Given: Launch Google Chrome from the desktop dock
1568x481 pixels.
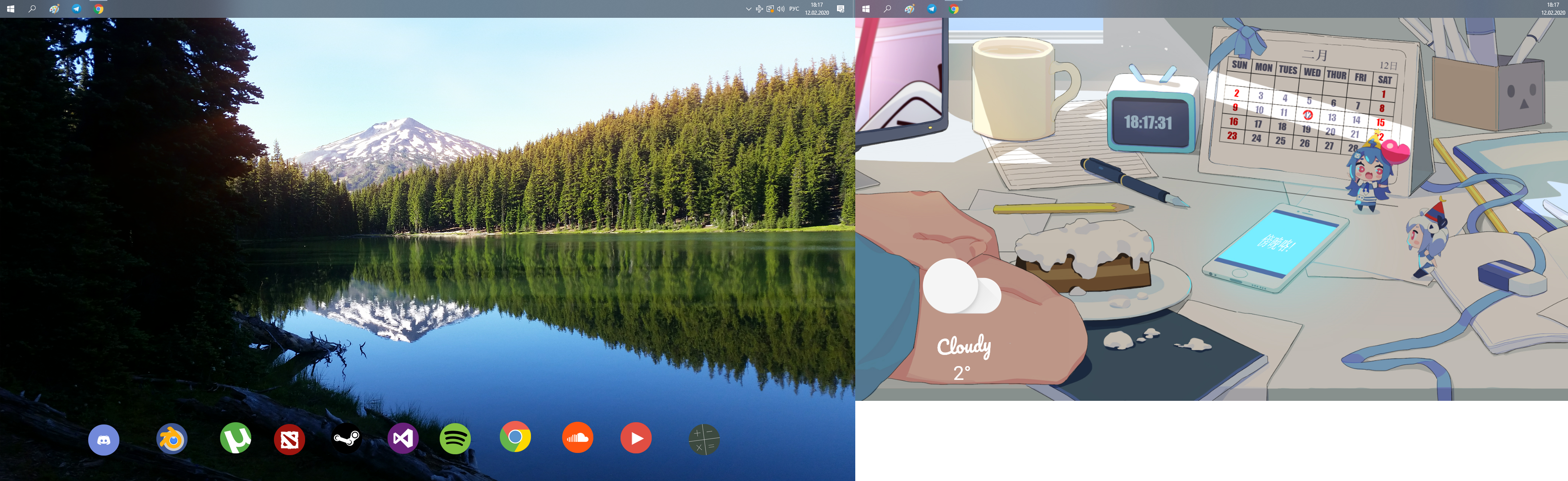Looking at the screenshot, I should [x=515, y=436].
